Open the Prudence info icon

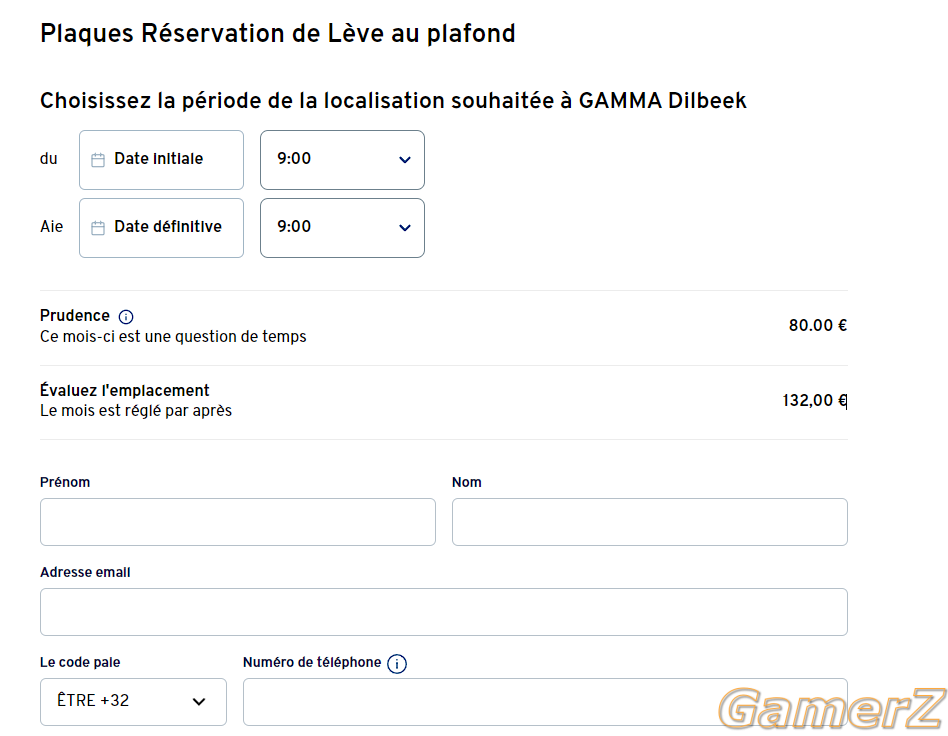click(126, 316)
